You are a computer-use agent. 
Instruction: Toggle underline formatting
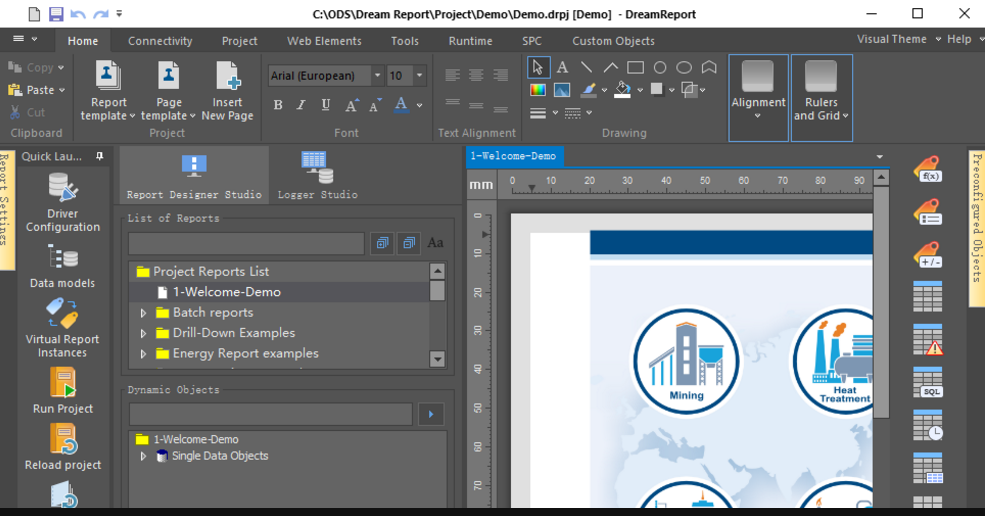click(325, 105)
